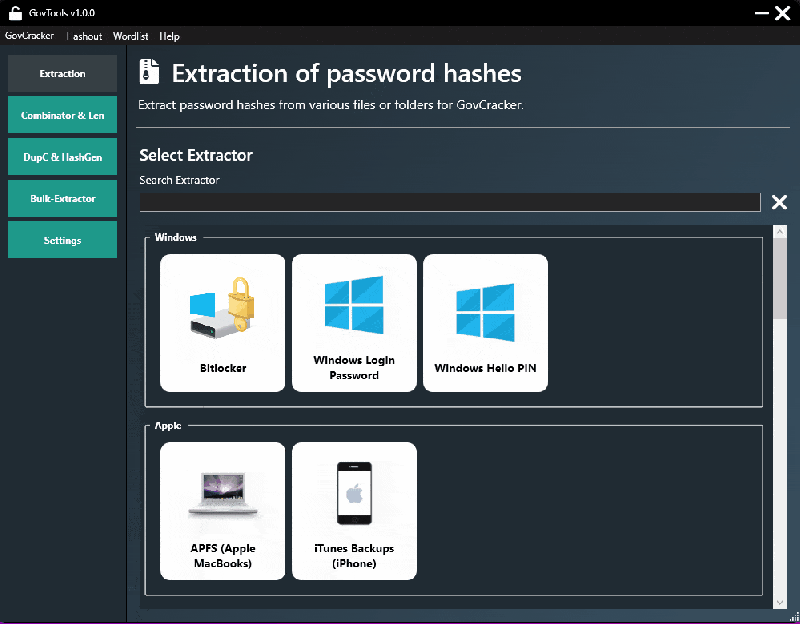The image size is (800, 624).
Task: Click the GovTools padlock icon in the title bar
Action: point(15,13)
